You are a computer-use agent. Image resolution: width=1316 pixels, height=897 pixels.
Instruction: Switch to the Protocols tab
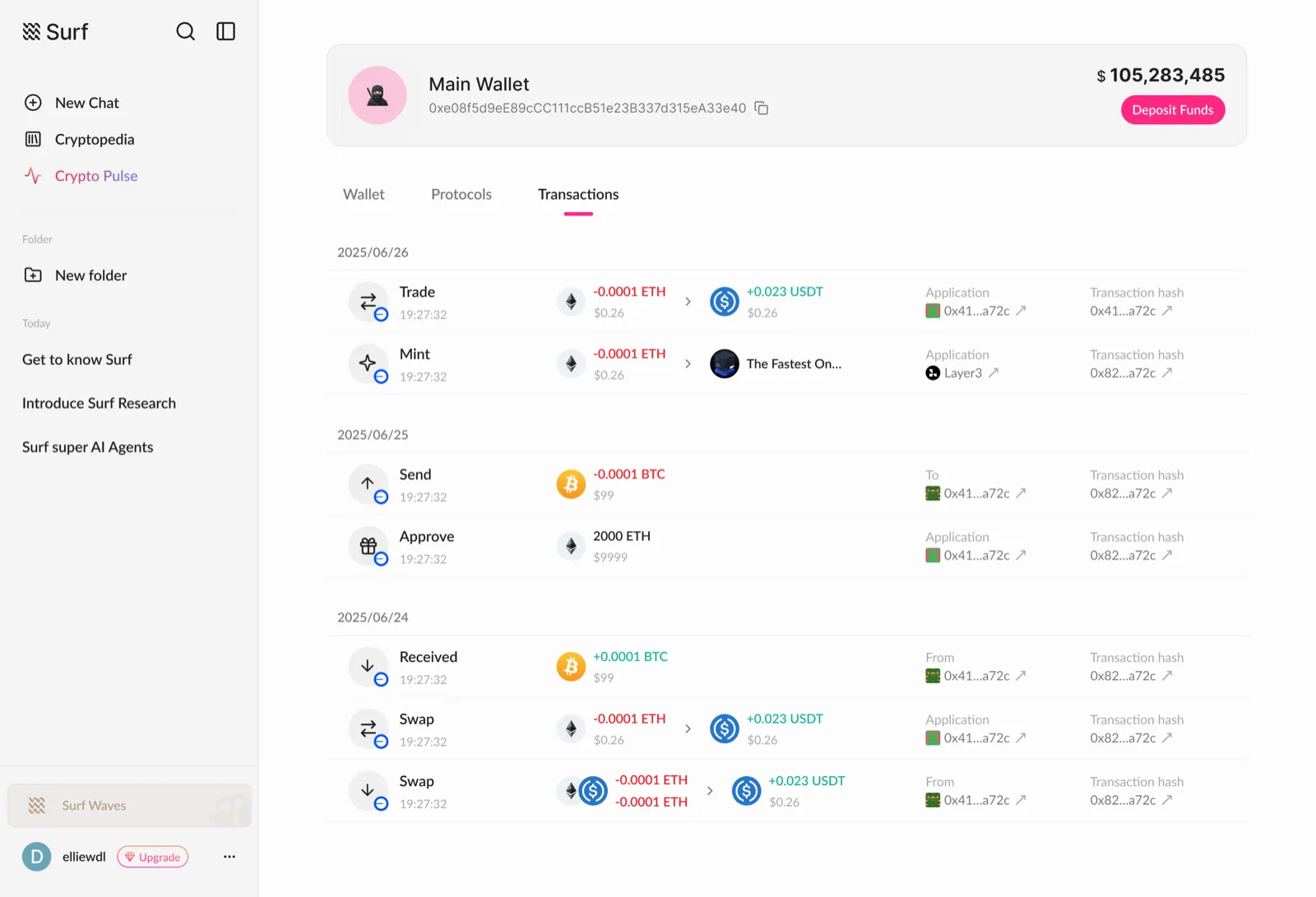461,195
